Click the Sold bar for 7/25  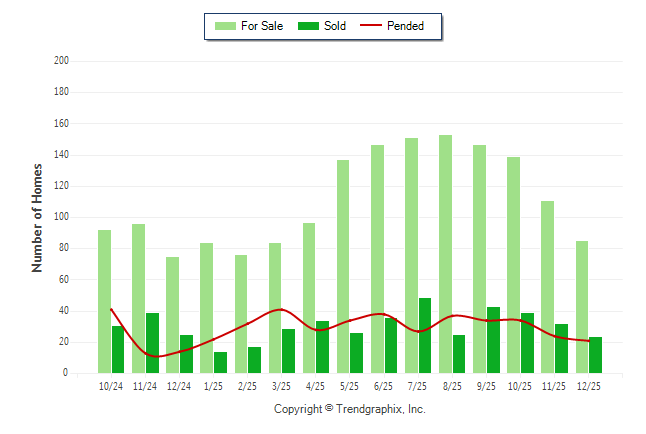(425, 335)
